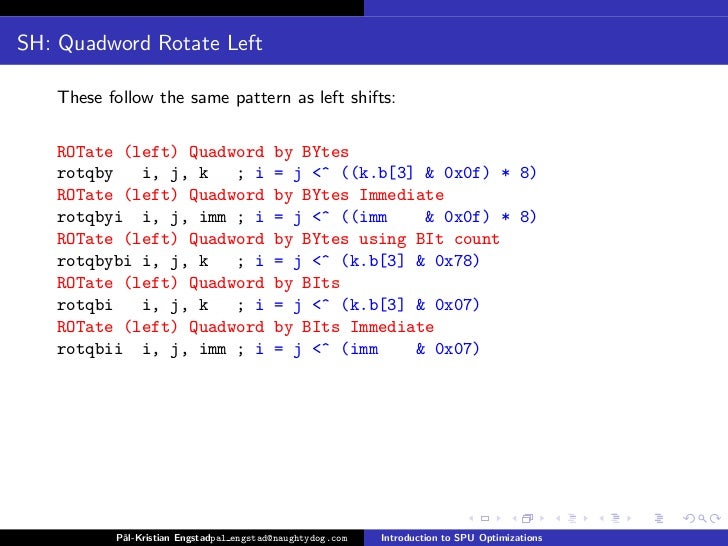This screenshot has width=728, height=546.
Task: Click the blue comment containing '(k.b[3] & 0x07)'
Action: coord(367,306)
